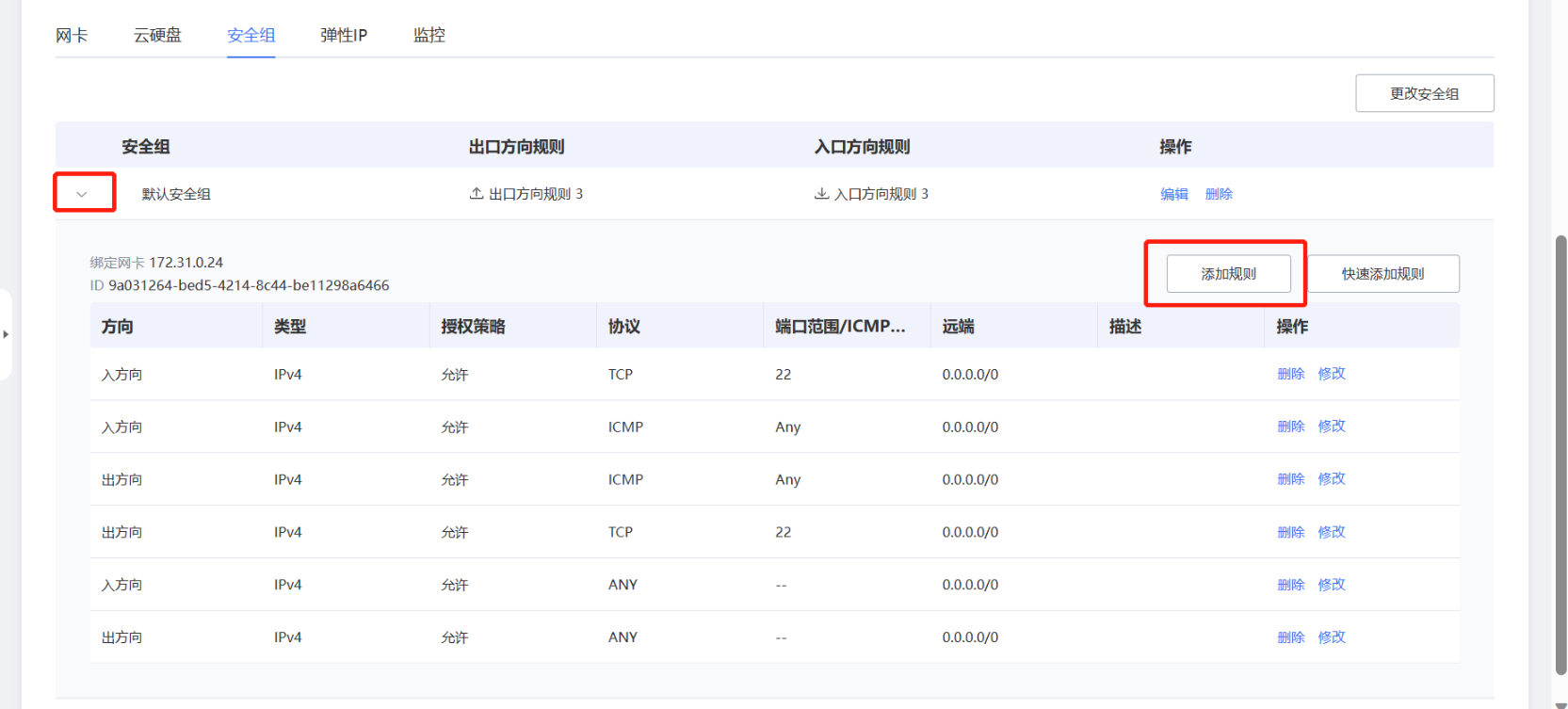Modify the inbound ICMP rule

point(1332,427)
